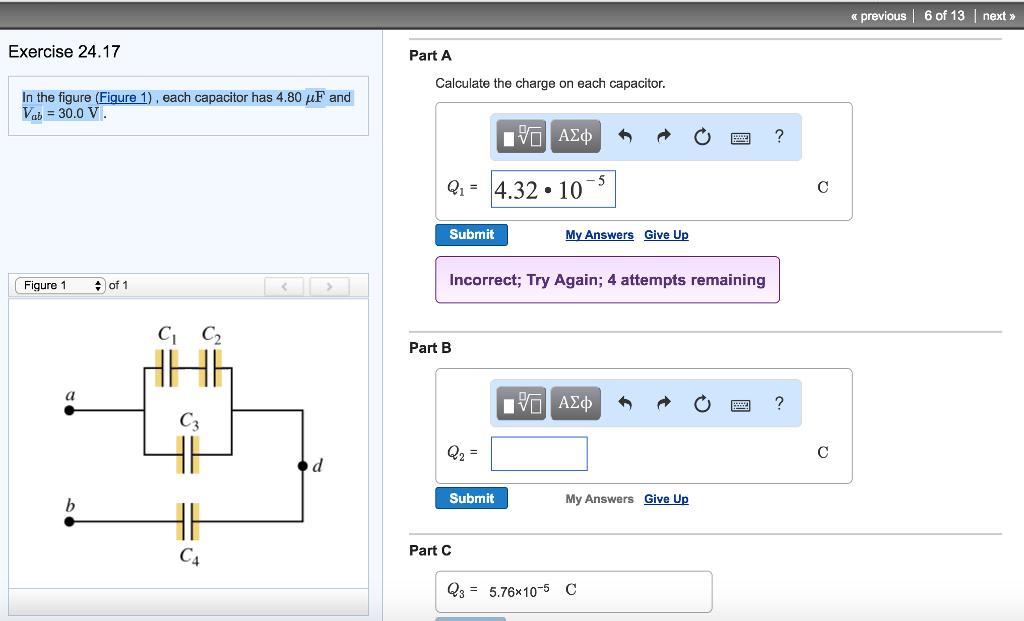This screenshot has width=1024, height=621.
Task: Click the Incorrect; Try Again message
Action: (x=607, y=279)
